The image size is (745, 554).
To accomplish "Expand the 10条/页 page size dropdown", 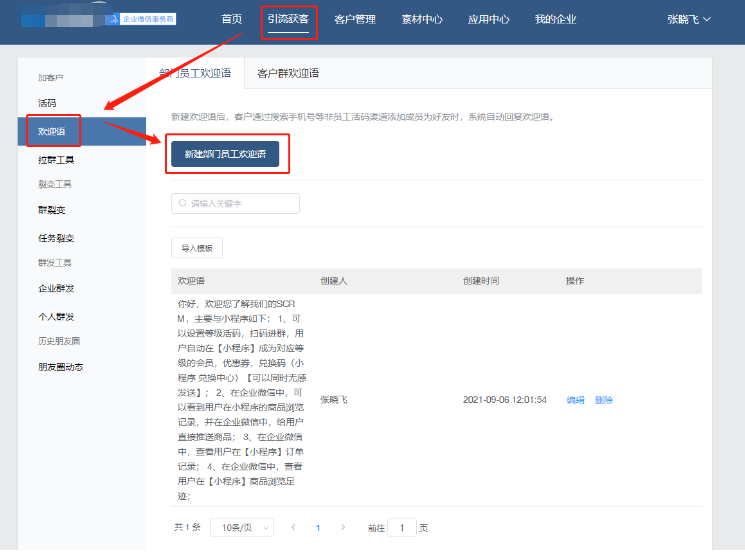I will (243, 527).
